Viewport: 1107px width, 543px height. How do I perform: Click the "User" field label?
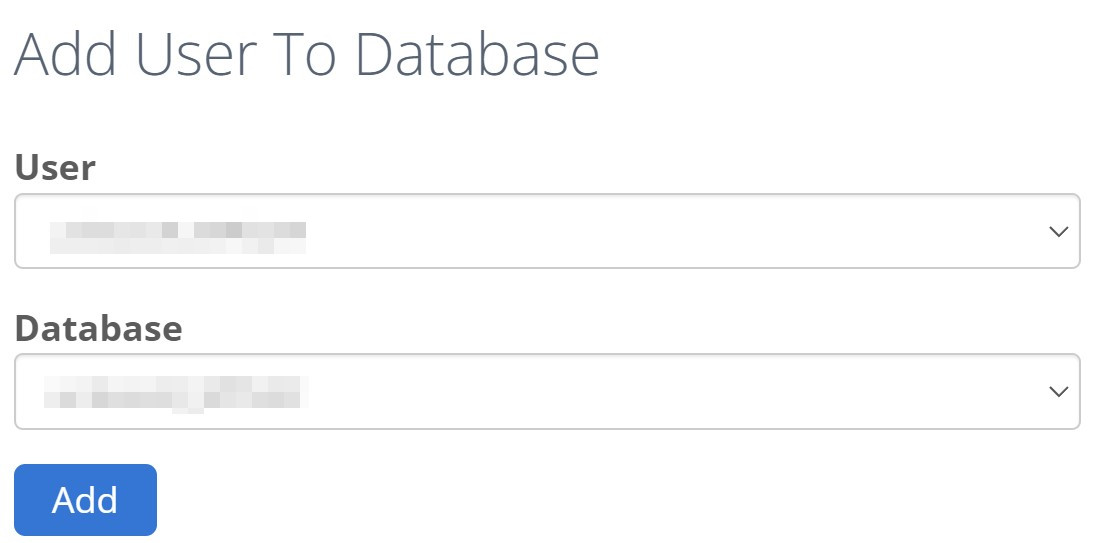tap(55, 167)
